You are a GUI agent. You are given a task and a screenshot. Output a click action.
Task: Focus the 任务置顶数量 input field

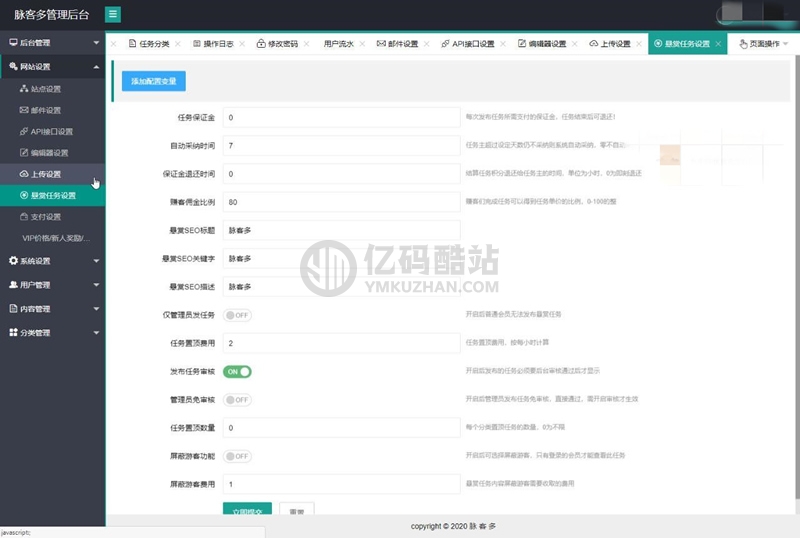tap(341, 428)
